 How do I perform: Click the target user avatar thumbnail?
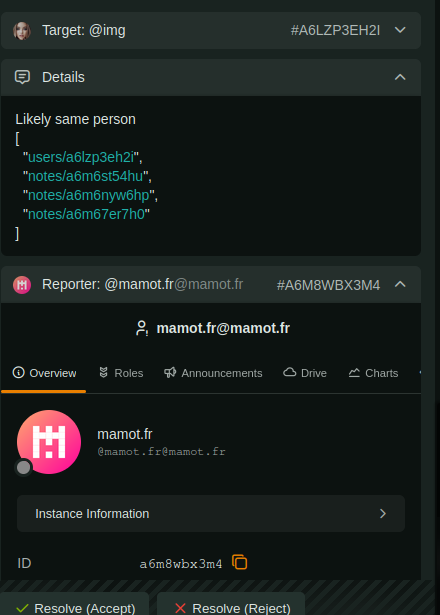[22, 31]
